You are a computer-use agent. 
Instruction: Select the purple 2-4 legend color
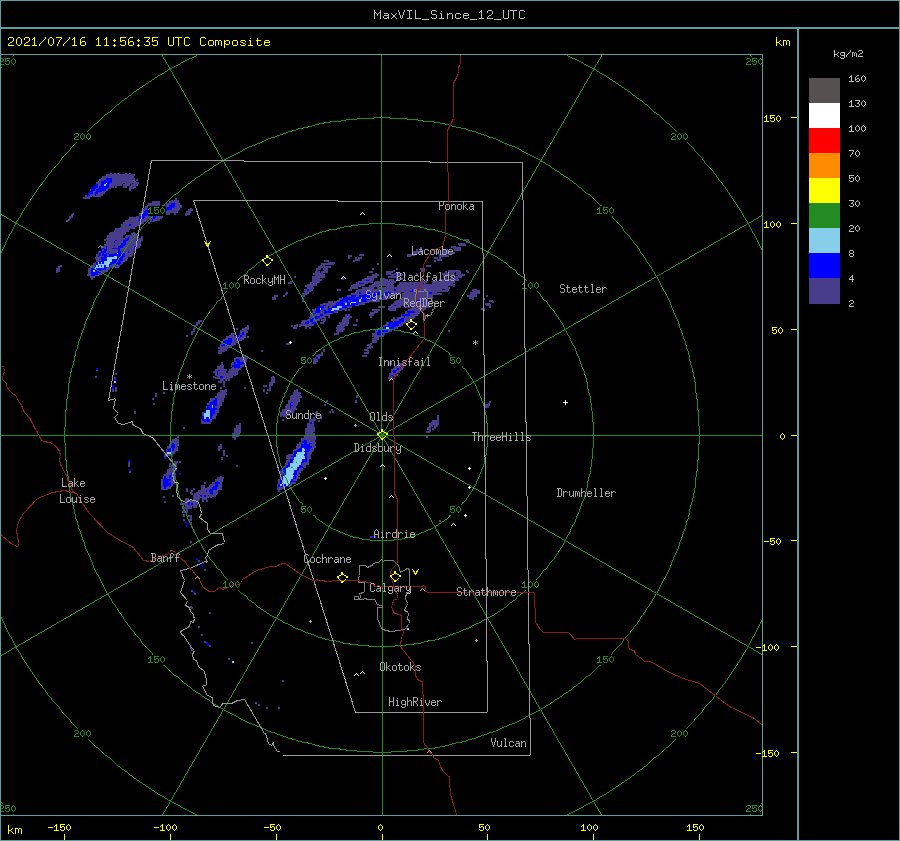[x=824, y=290]
